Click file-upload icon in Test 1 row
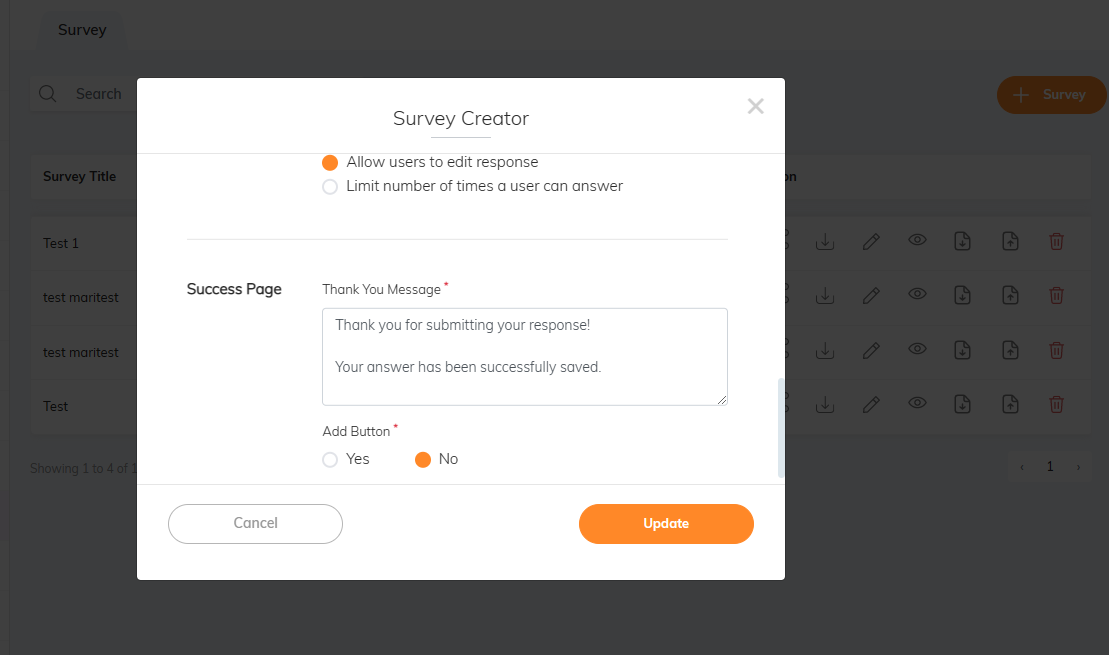 (x=1011, y=241)
